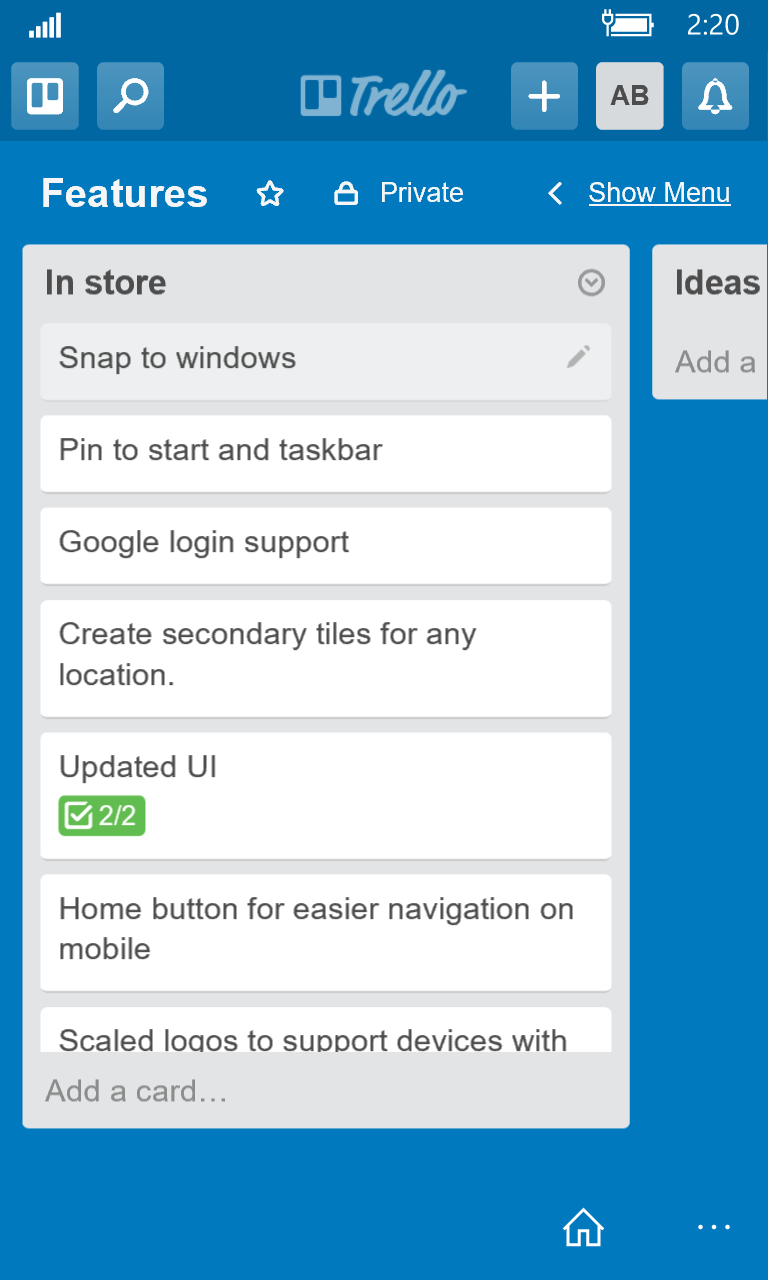Click the Trello logo in header

click(383, 96)
